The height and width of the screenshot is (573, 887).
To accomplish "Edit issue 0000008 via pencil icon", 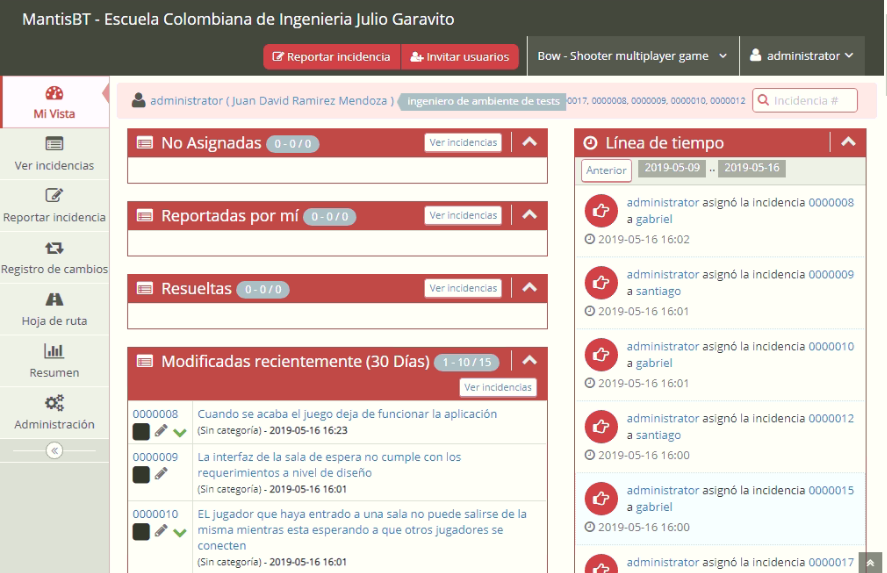I will tap(161, 431).
